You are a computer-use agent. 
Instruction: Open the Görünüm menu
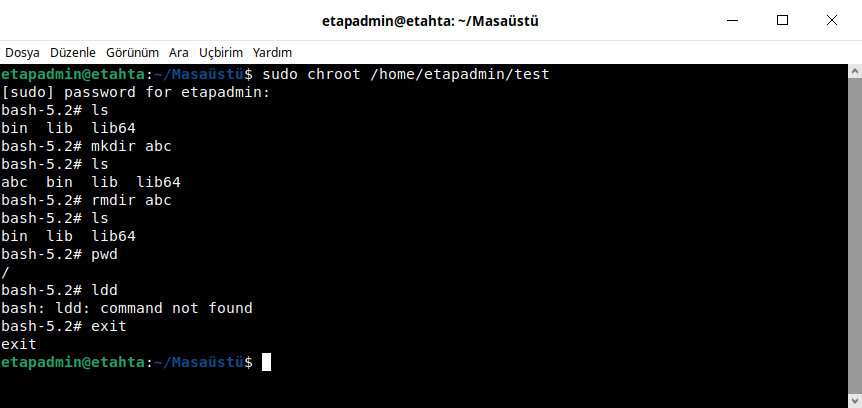[132, 52]
